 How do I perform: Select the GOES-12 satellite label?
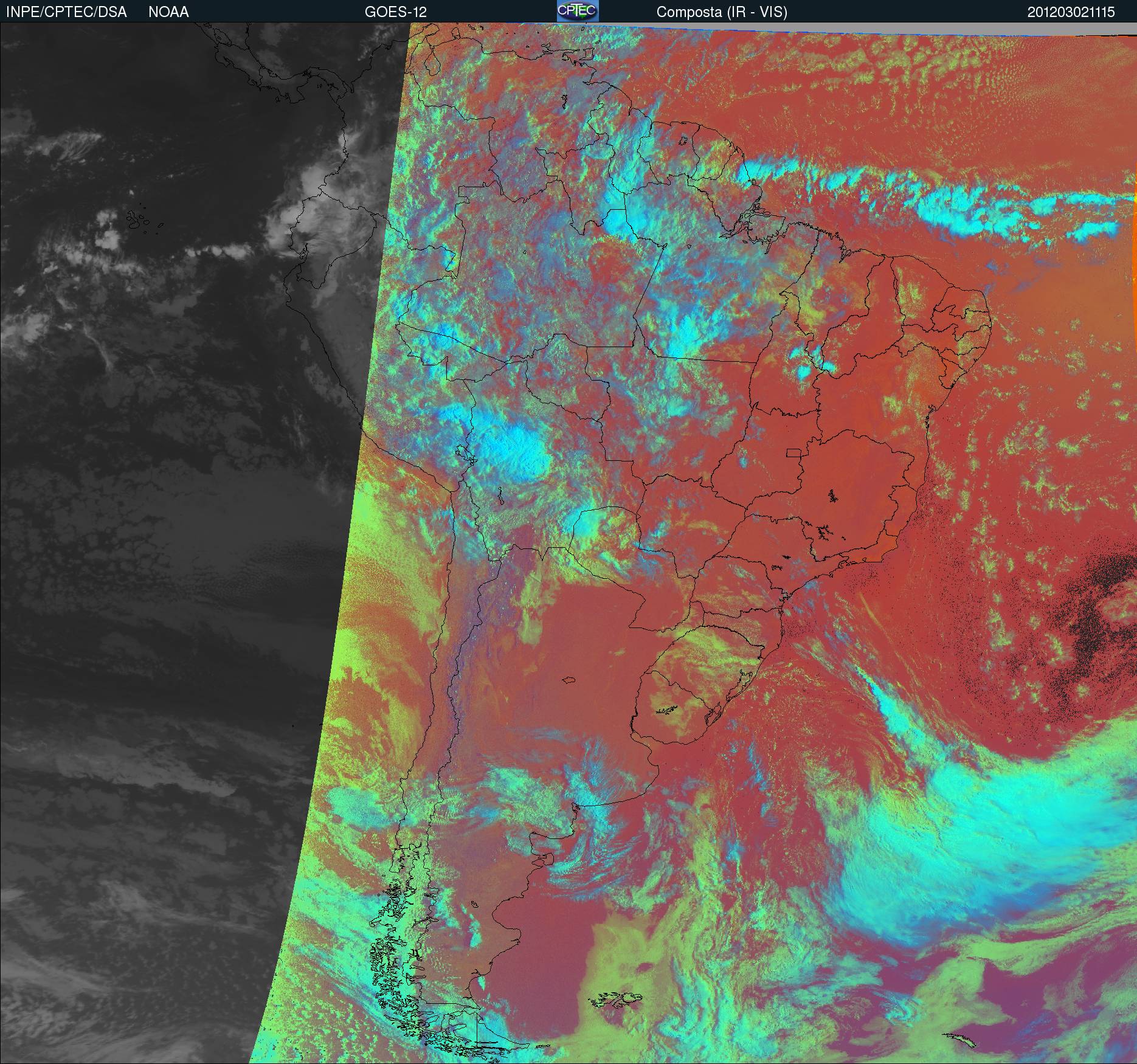(396, 12)
